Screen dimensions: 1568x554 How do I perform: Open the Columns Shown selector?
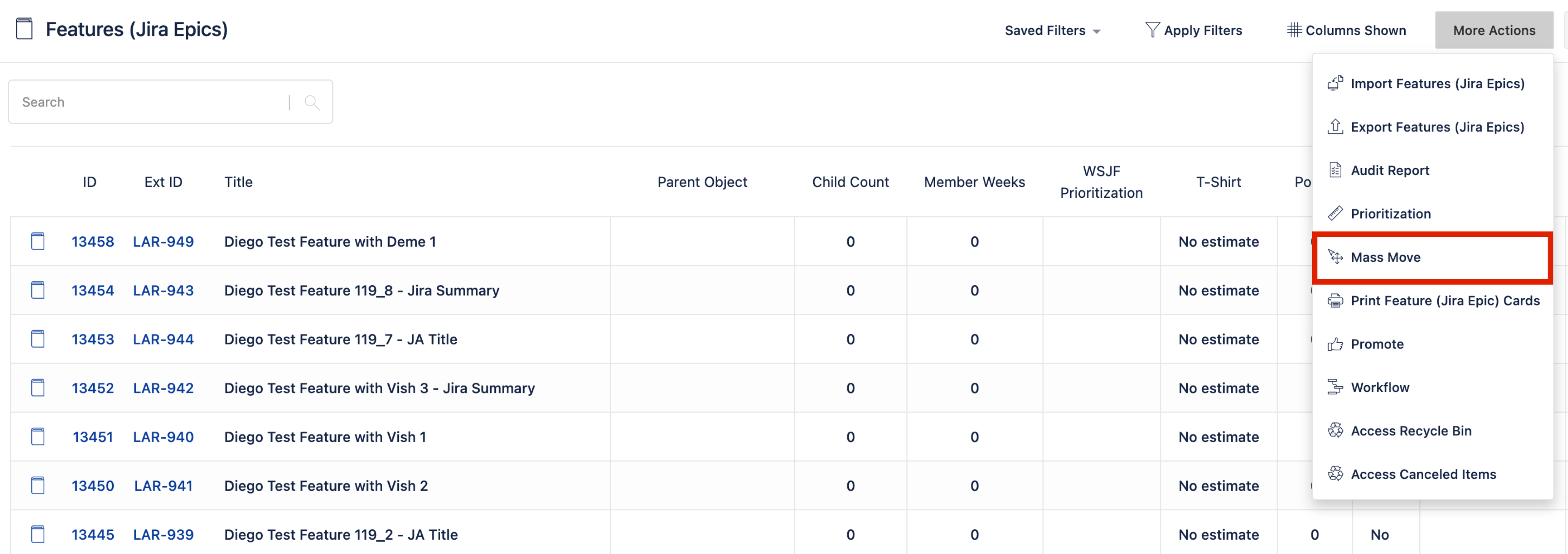[1347, 30]
